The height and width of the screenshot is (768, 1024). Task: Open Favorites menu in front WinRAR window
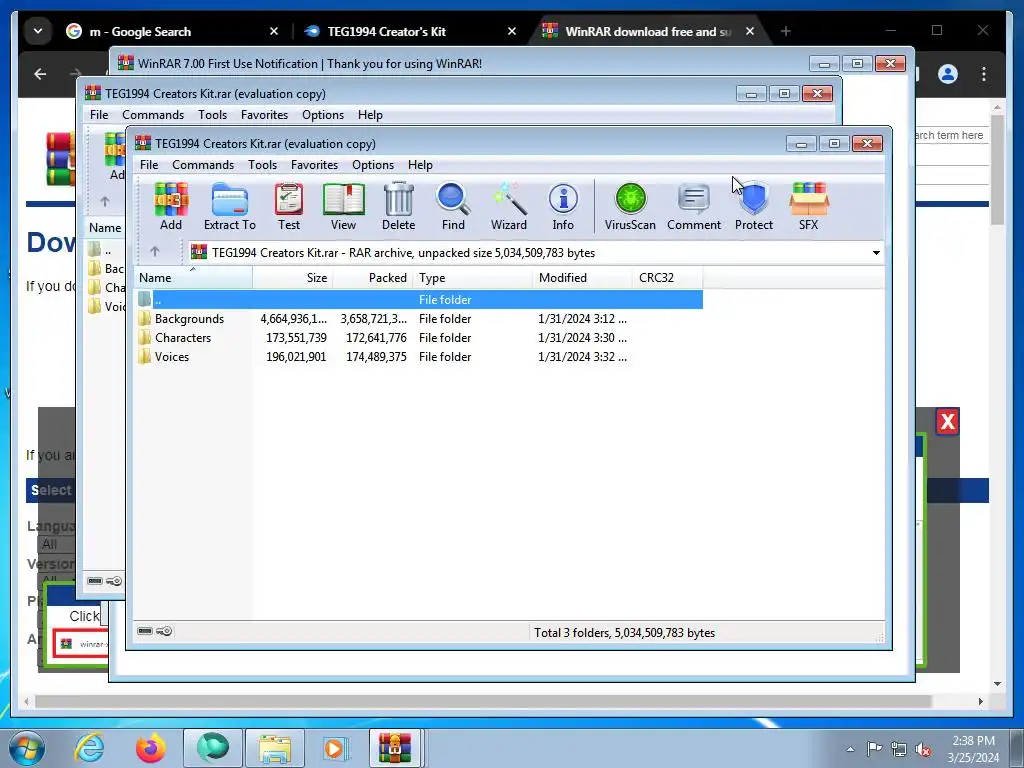[315, 165]
